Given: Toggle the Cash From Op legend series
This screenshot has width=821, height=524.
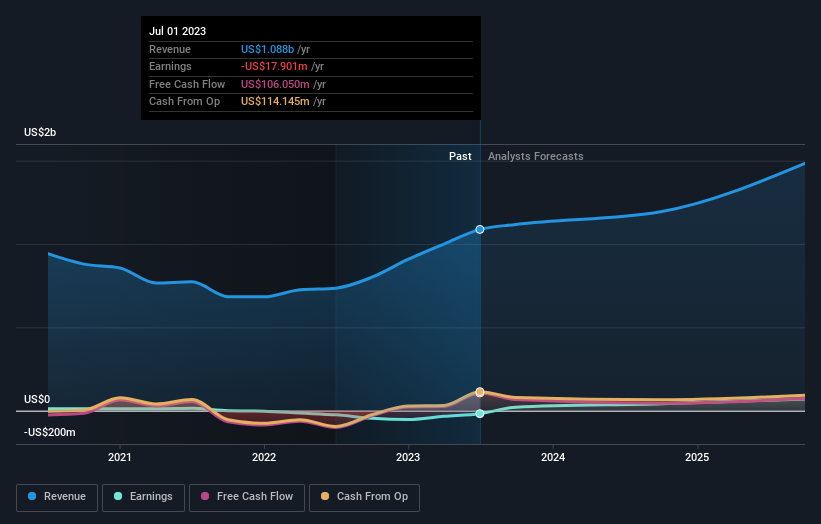Looking at the screenshot, I should (x=364, y=497).
